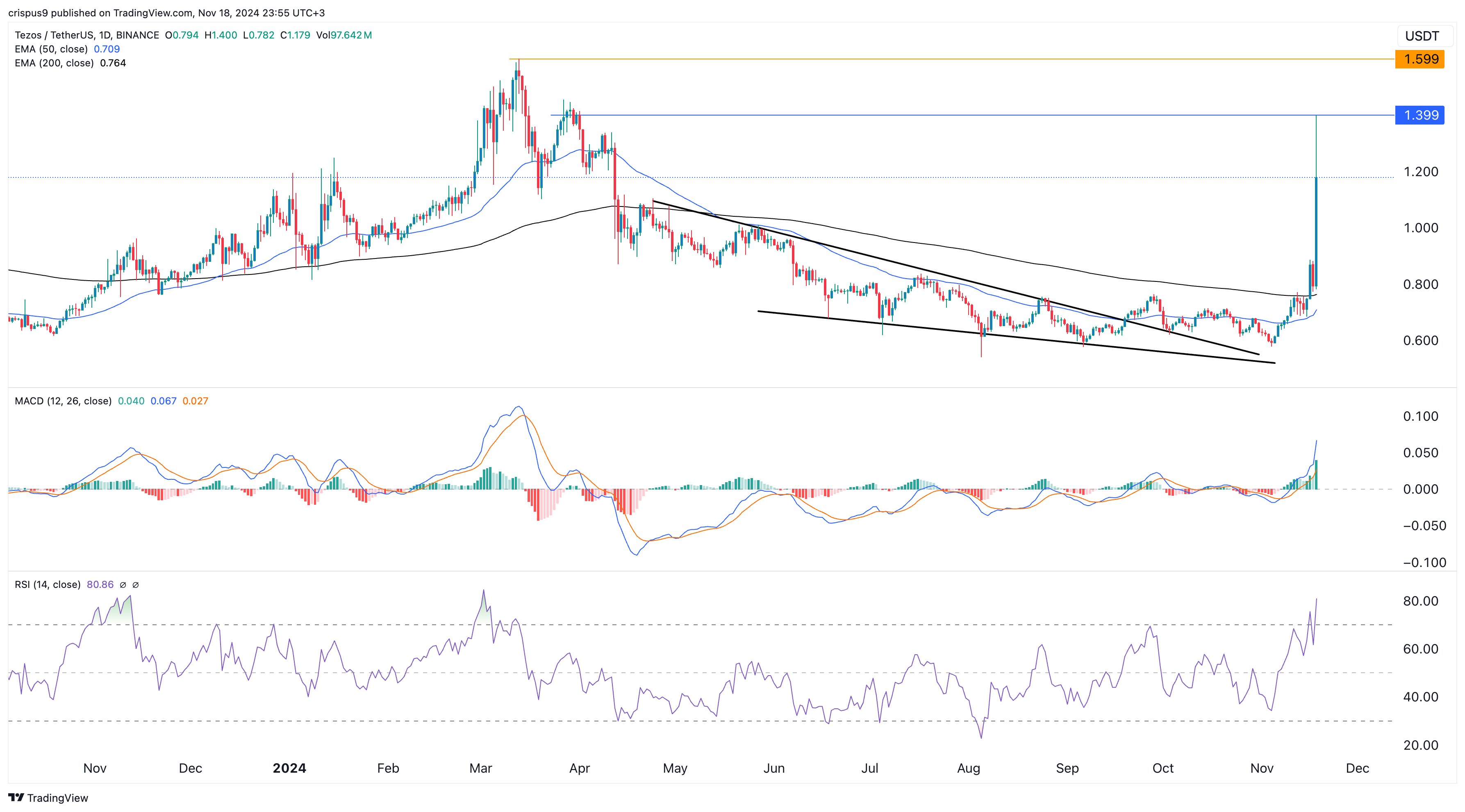Click the first Nov label on time axis

[95, 768]
